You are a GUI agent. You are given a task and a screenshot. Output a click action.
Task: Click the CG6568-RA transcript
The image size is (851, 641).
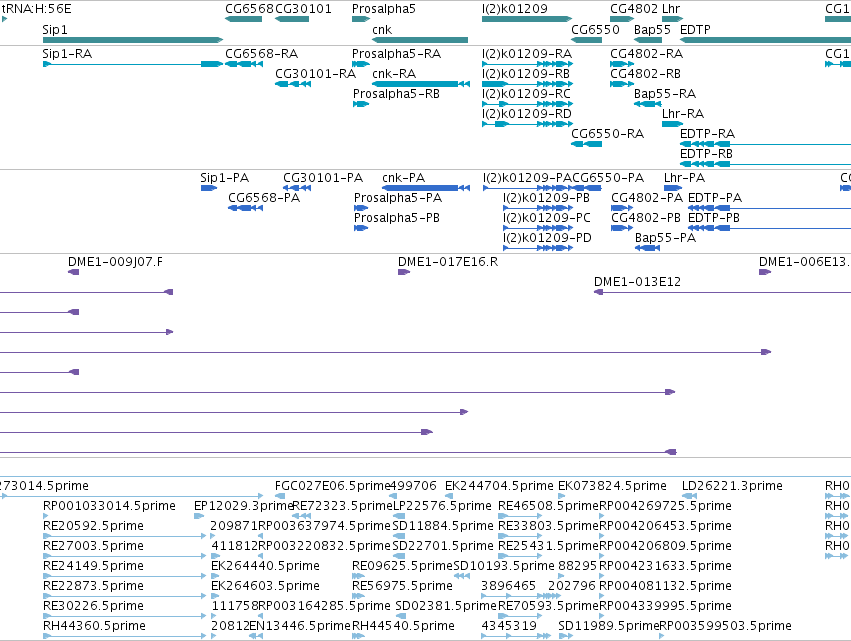[x=244, y=64]
